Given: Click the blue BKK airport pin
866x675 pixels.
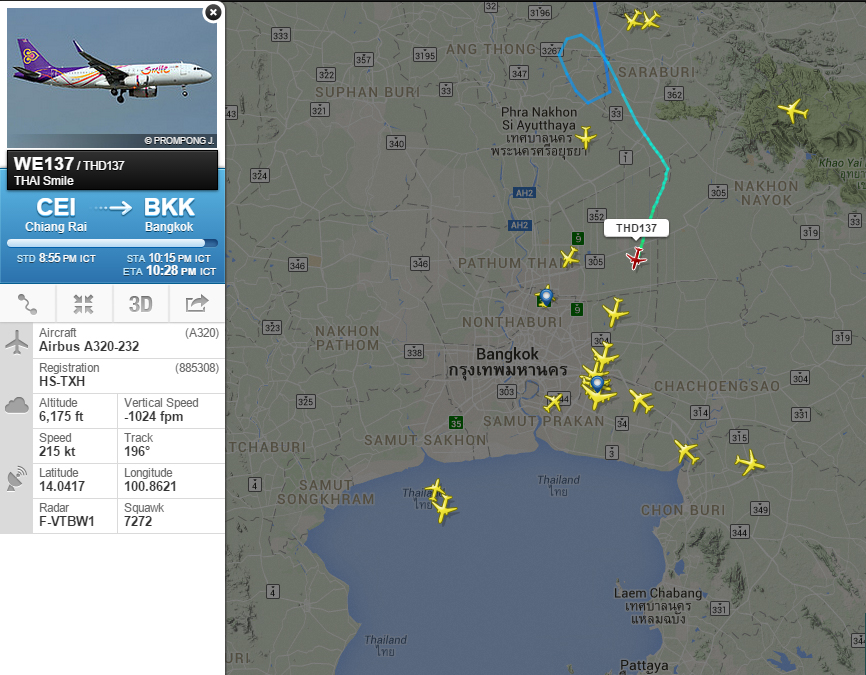Looking at the screenshot, I should [x=597, y=383].
